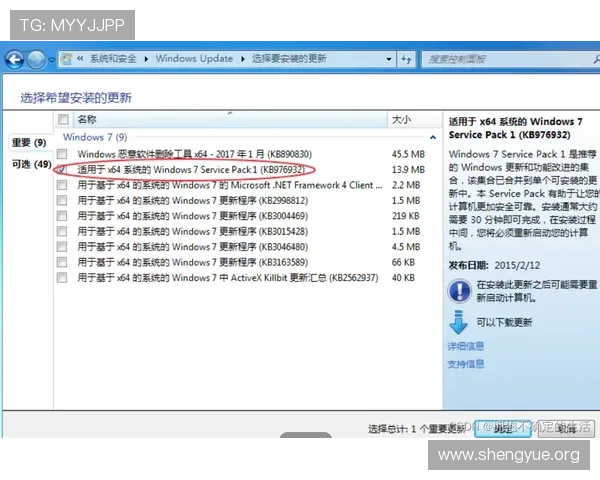This screenshot has width=600, height=480.
Task: Click Windows Update in the breadcrumb
Action: point(194,59)
